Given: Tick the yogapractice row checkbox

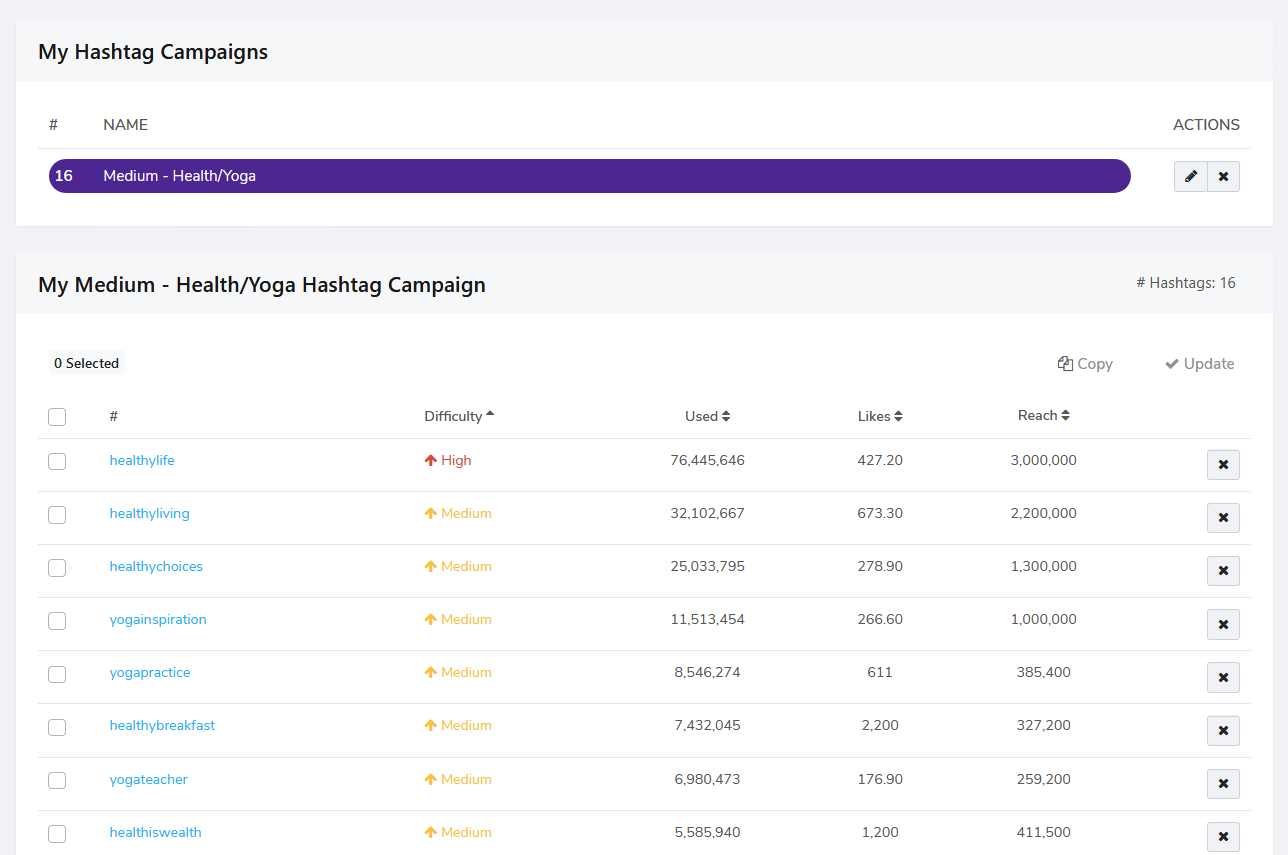Looking at the screenshot, I should coord(57,674).
